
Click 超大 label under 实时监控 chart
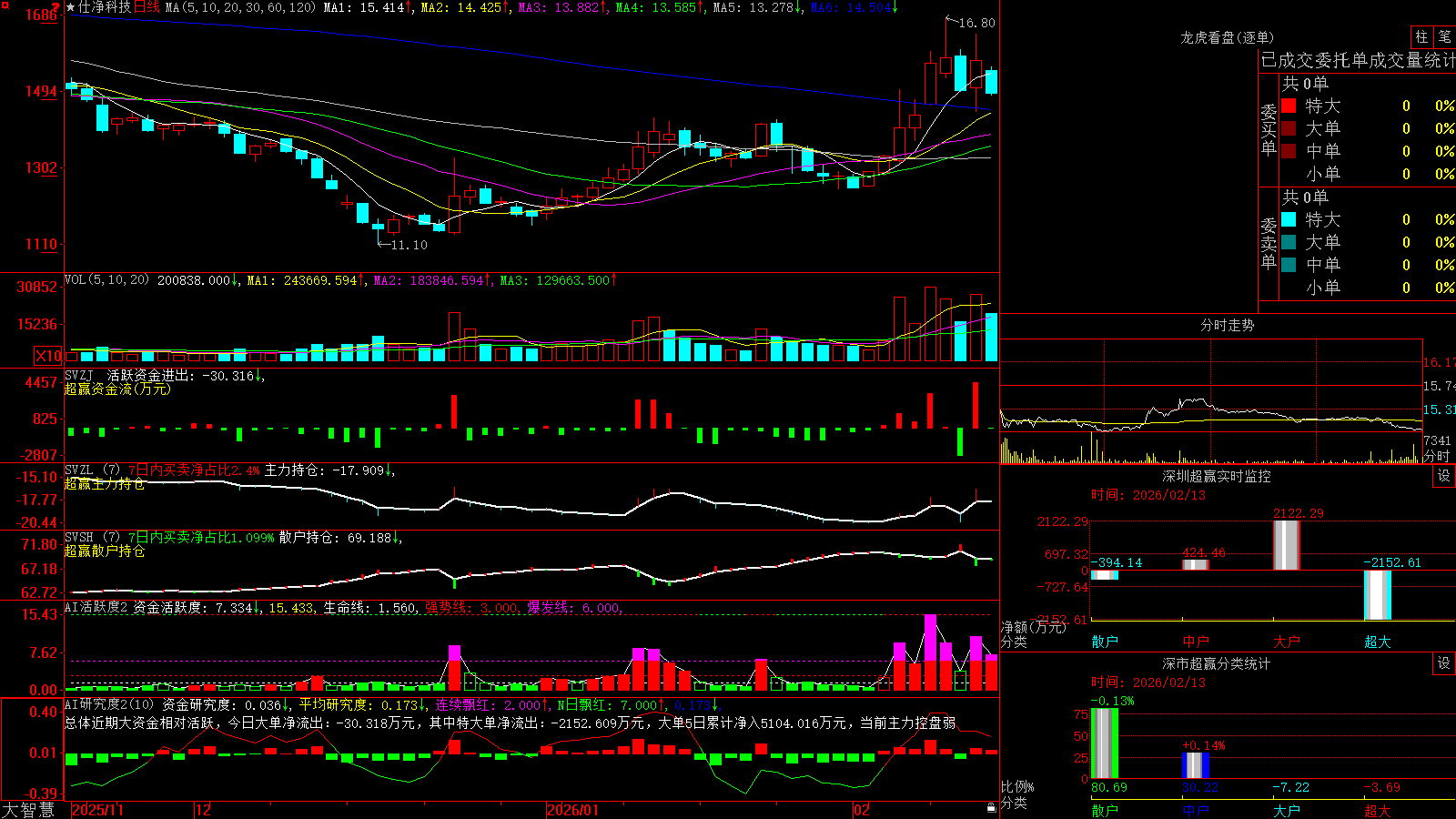pos(1378,642)
